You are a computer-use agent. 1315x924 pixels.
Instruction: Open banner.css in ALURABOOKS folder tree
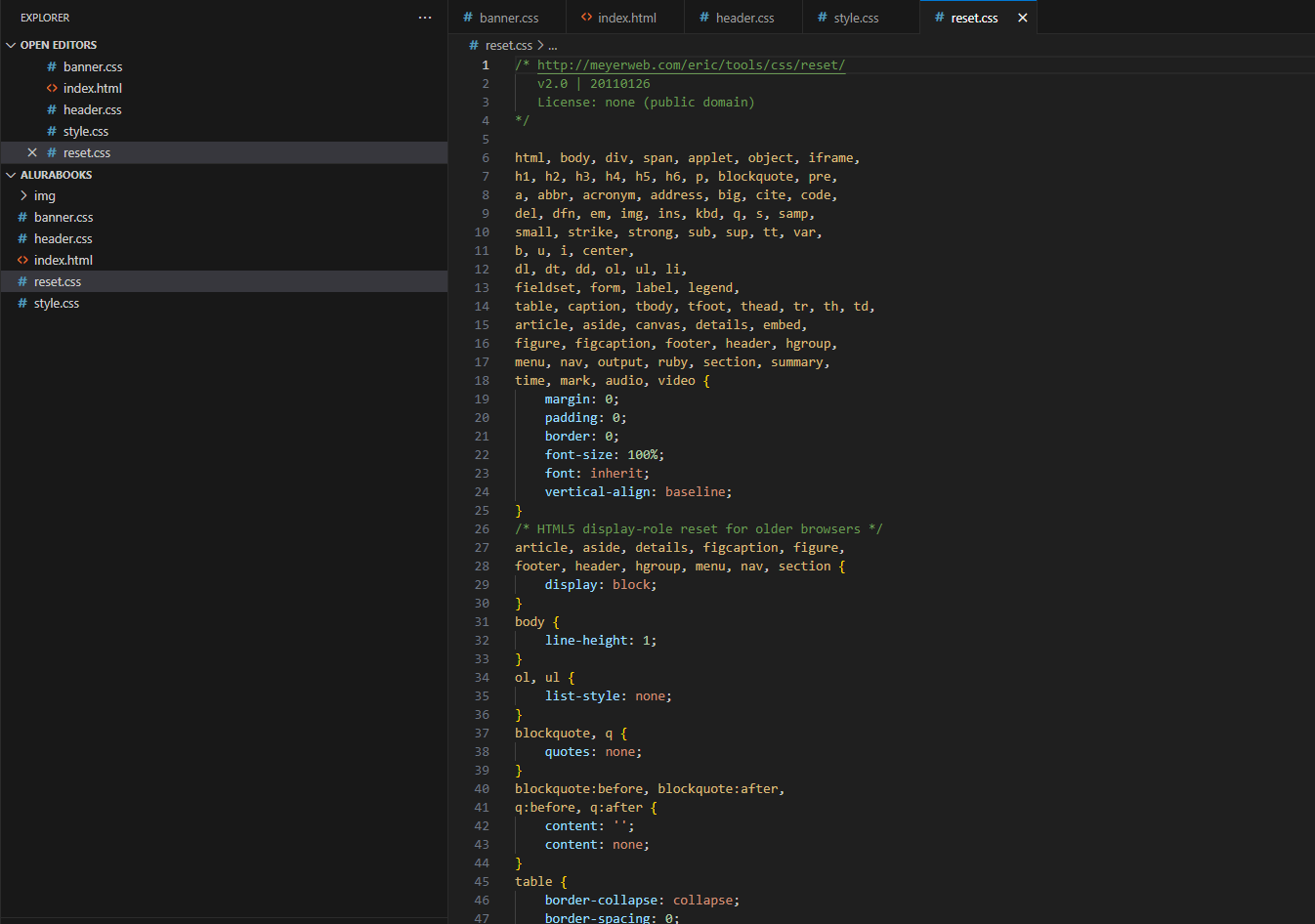[224, 217]
